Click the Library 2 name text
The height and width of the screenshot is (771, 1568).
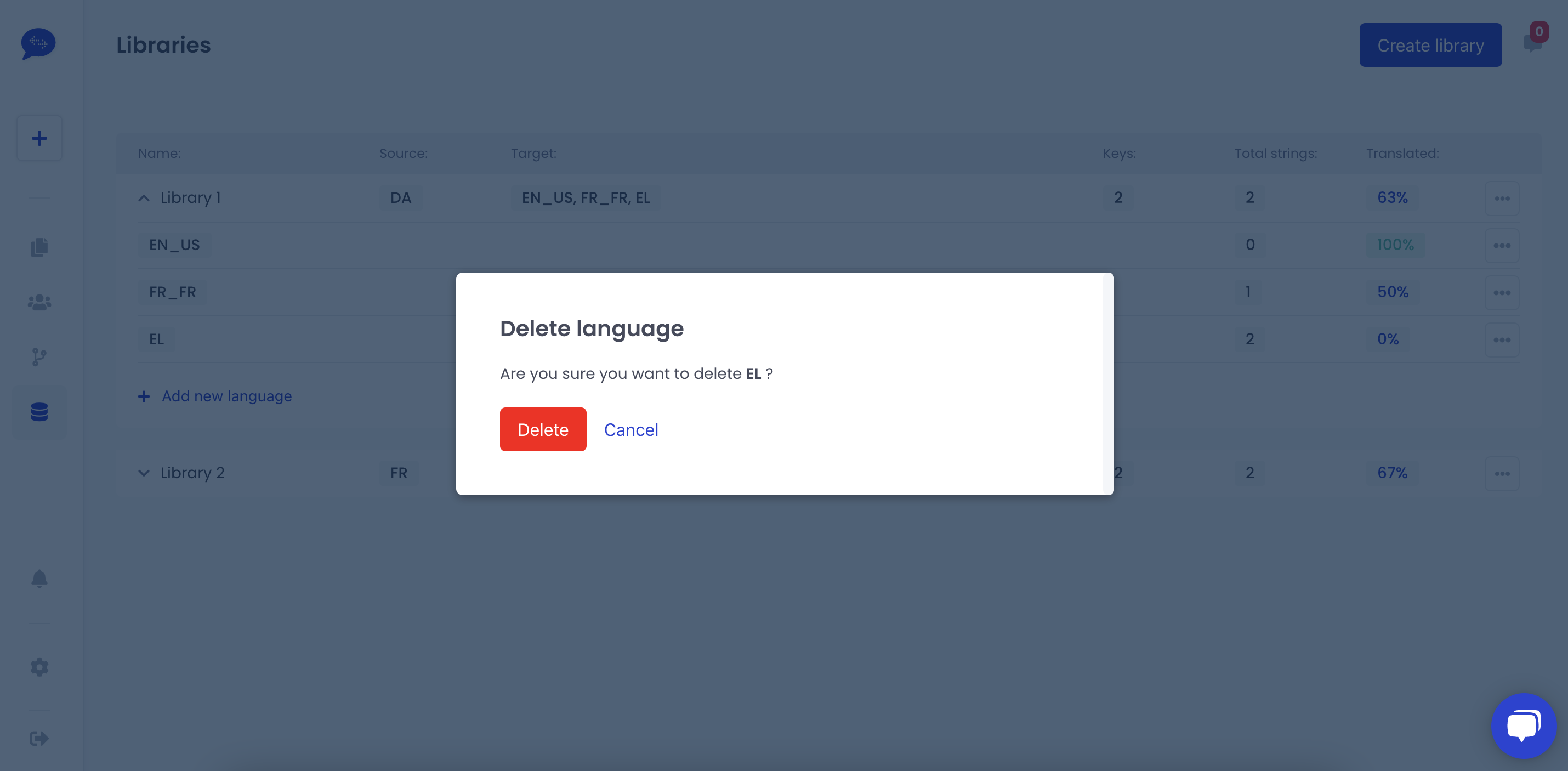(x=192, y=473)
